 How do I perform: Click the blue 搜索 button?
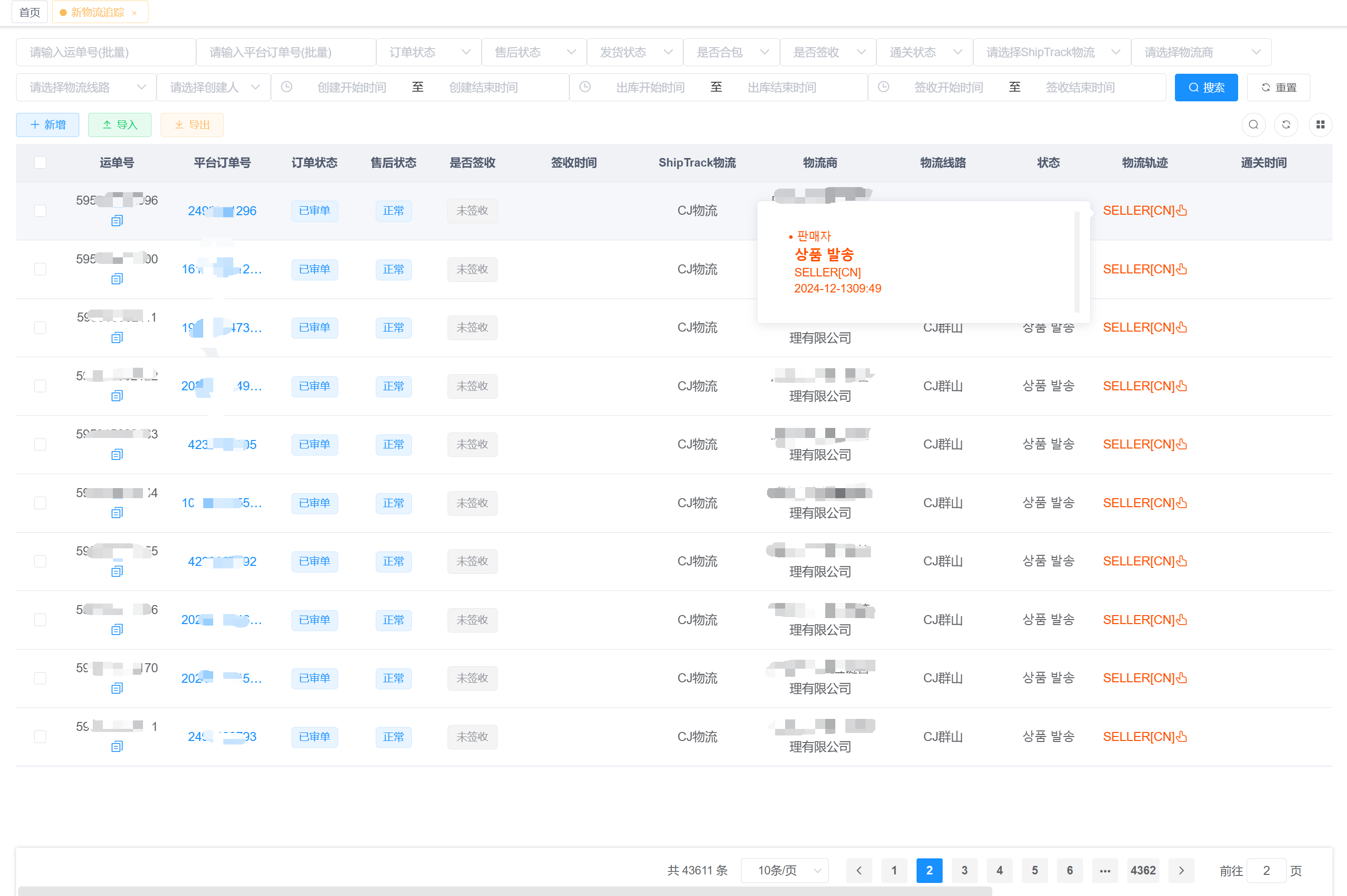point(1206,87)
